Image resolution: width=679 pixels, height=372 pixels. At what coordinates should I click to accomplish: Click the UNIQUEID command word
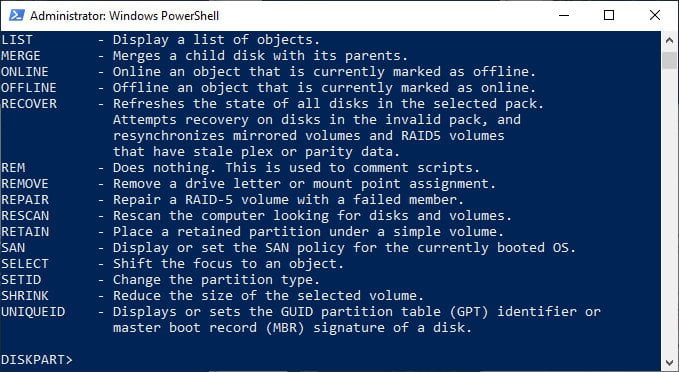[x=33, y=311]
